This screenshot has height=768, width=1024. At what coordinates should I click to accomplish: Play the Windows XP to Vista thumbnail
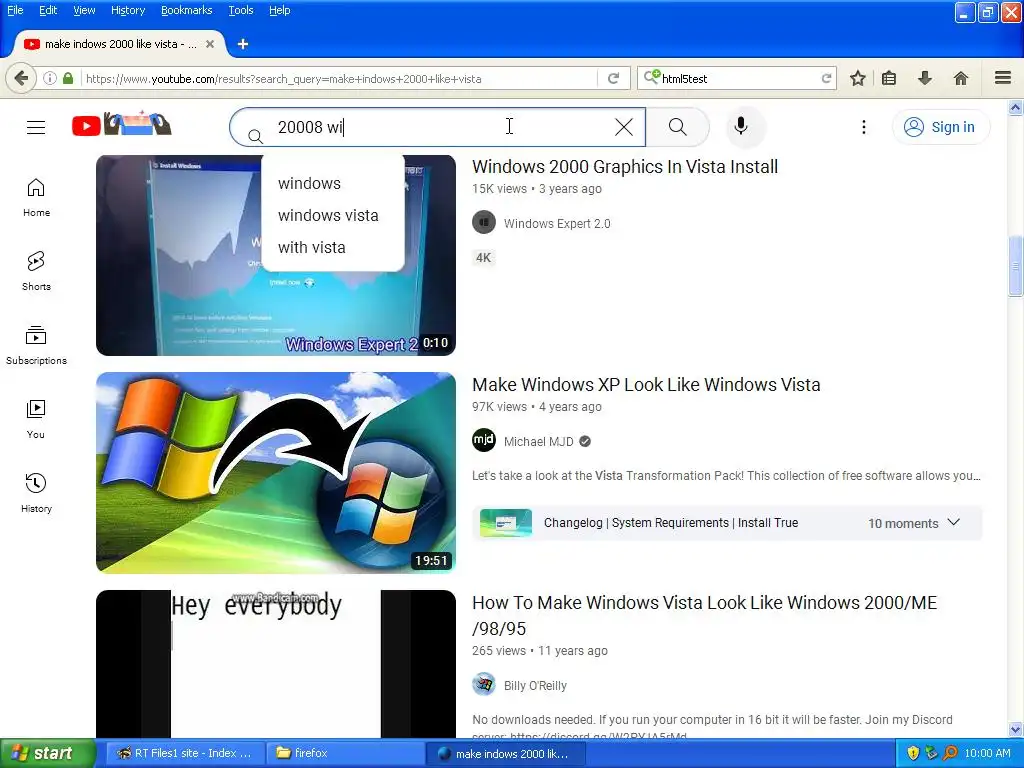coord(276,473)
